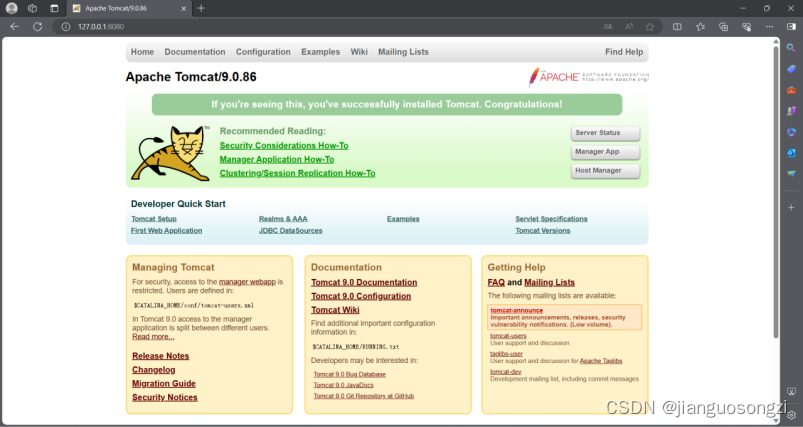Open sidebar settings gear at bottom
The width and height of the screenshot is (803, 427).
(x=792, y=415)
